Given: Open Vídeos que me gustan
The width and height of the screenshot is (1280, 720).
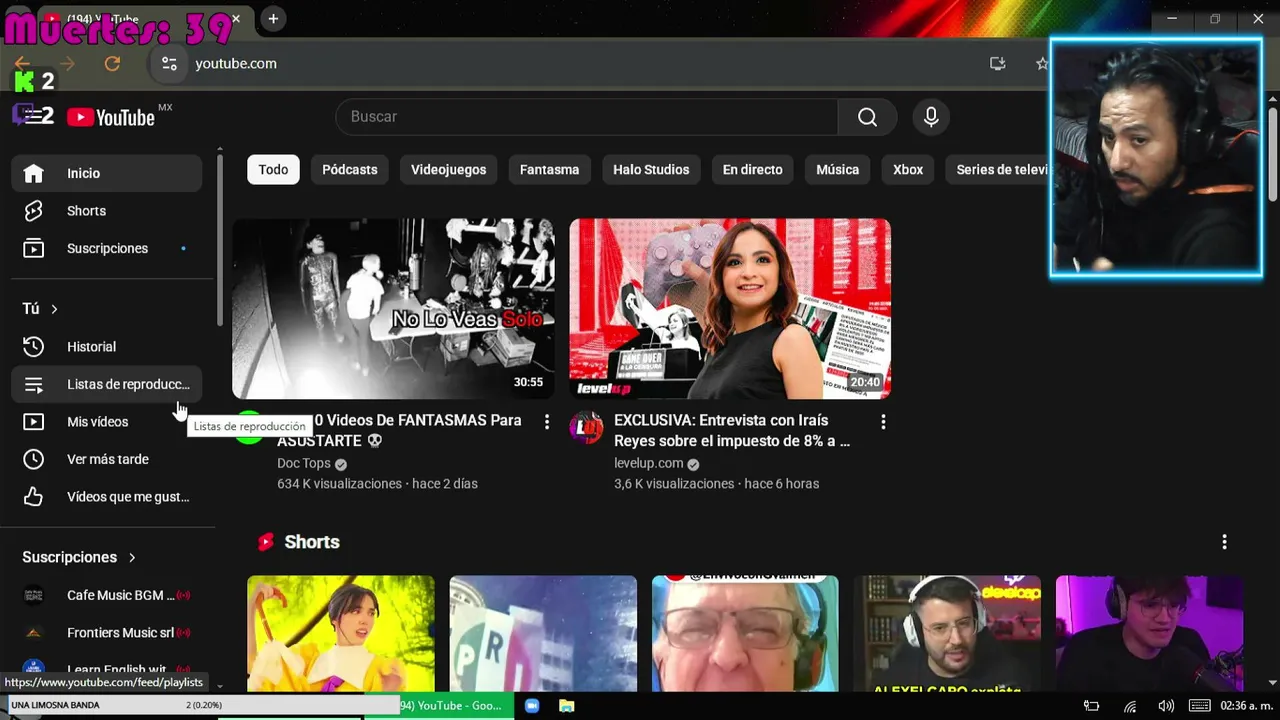Looking at the screenshot, I should [107, 497].
